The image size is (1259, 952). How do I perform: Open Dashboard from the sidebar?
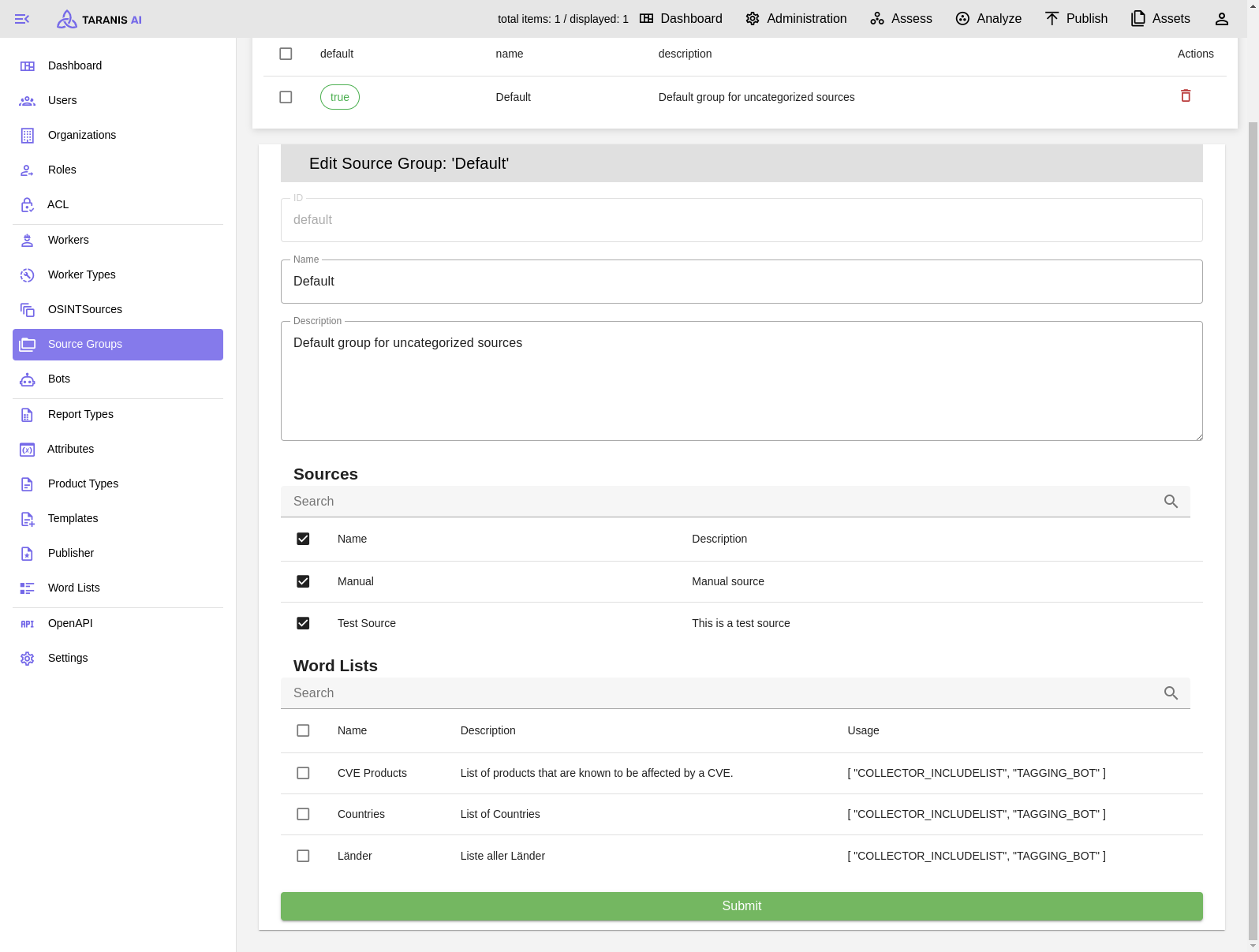click(118, 65)
